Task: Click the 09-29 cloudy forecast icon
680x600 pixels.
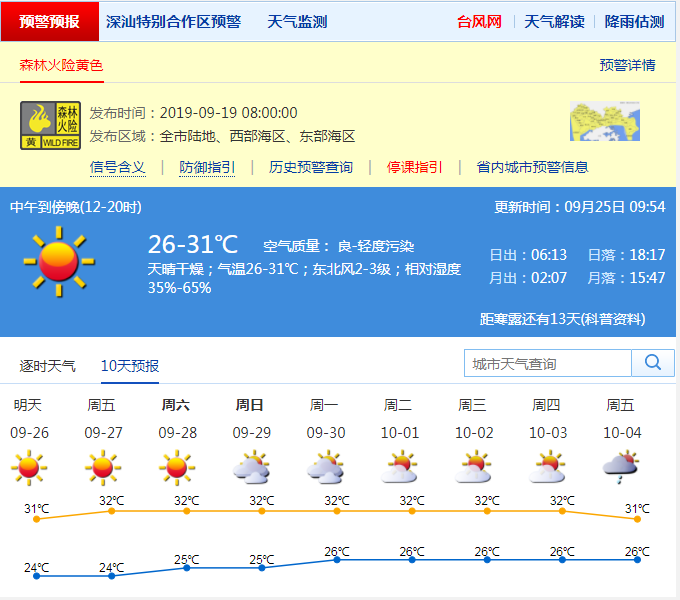Action: (250, 467)
